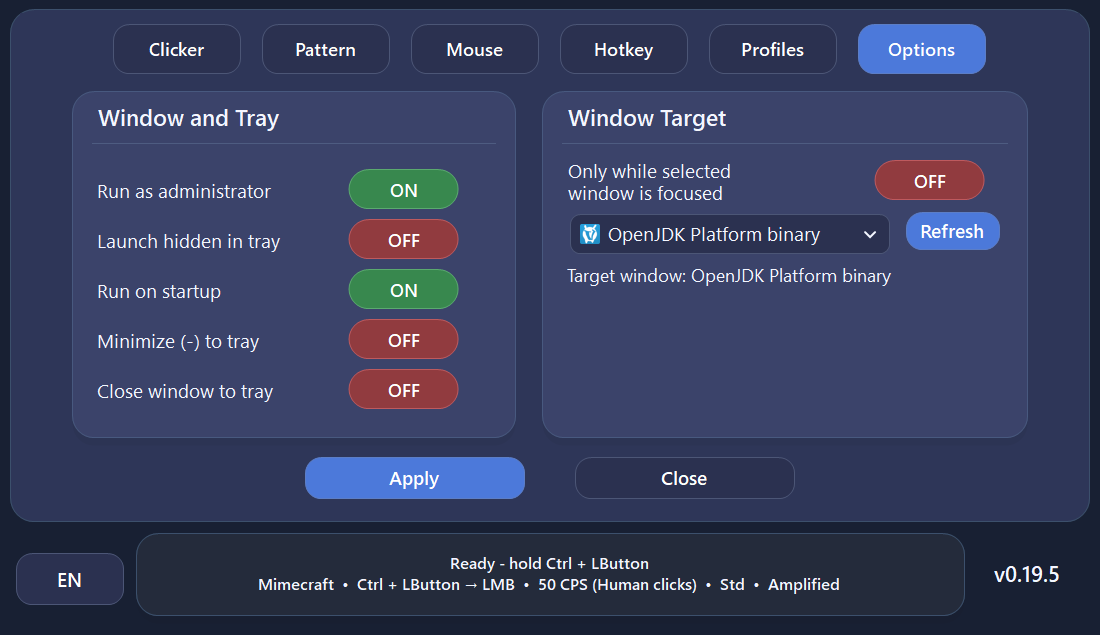Select the Options tab
Screen dimensions: 1100x635
click(922, 49)
